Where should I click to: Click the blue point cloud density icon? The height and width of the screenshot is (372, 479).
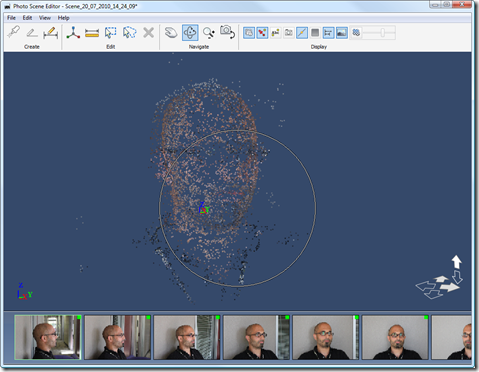(356, 33)
